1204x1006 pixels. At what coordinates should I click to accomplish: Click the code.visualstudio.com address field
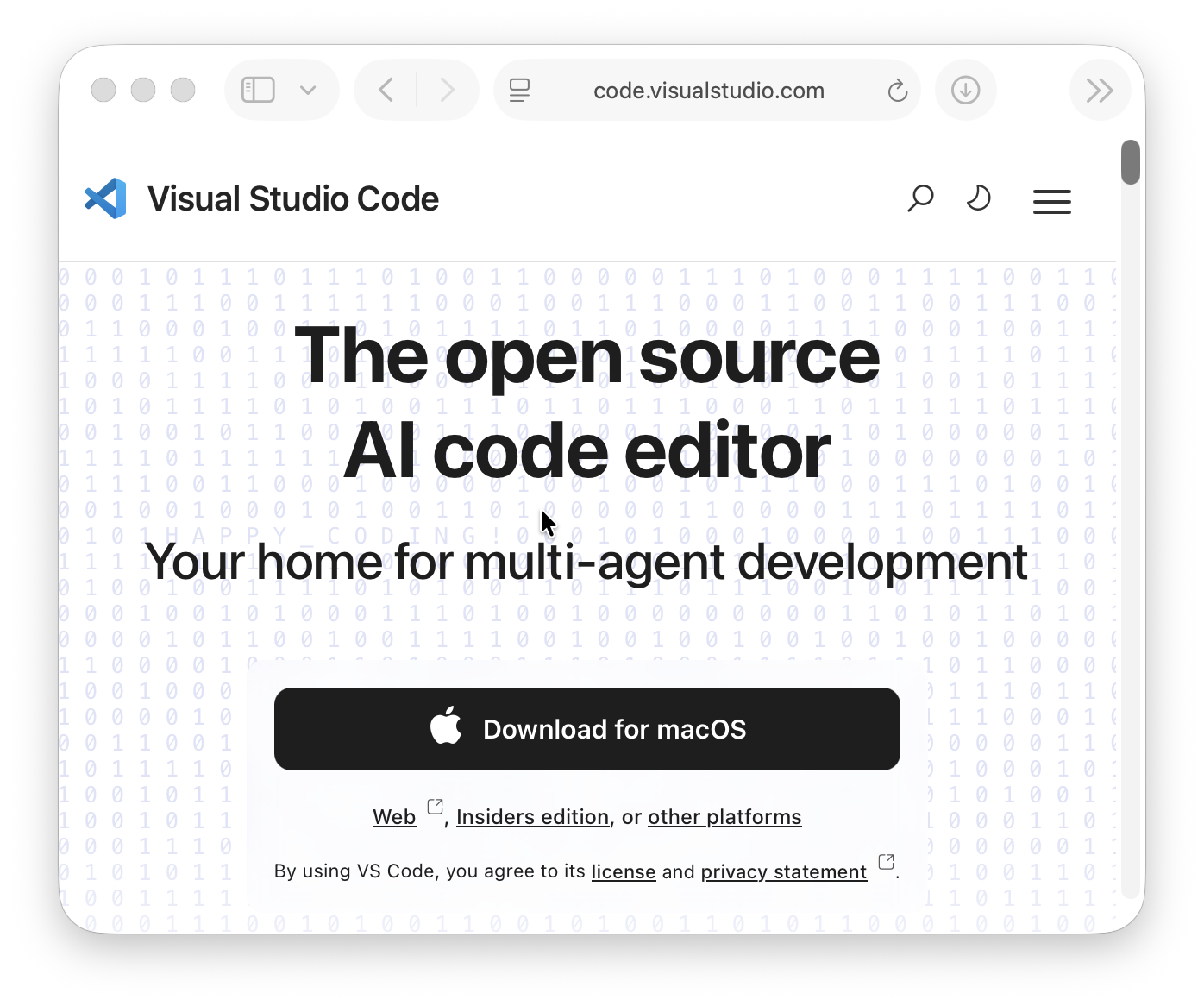(x=709, y=90)
